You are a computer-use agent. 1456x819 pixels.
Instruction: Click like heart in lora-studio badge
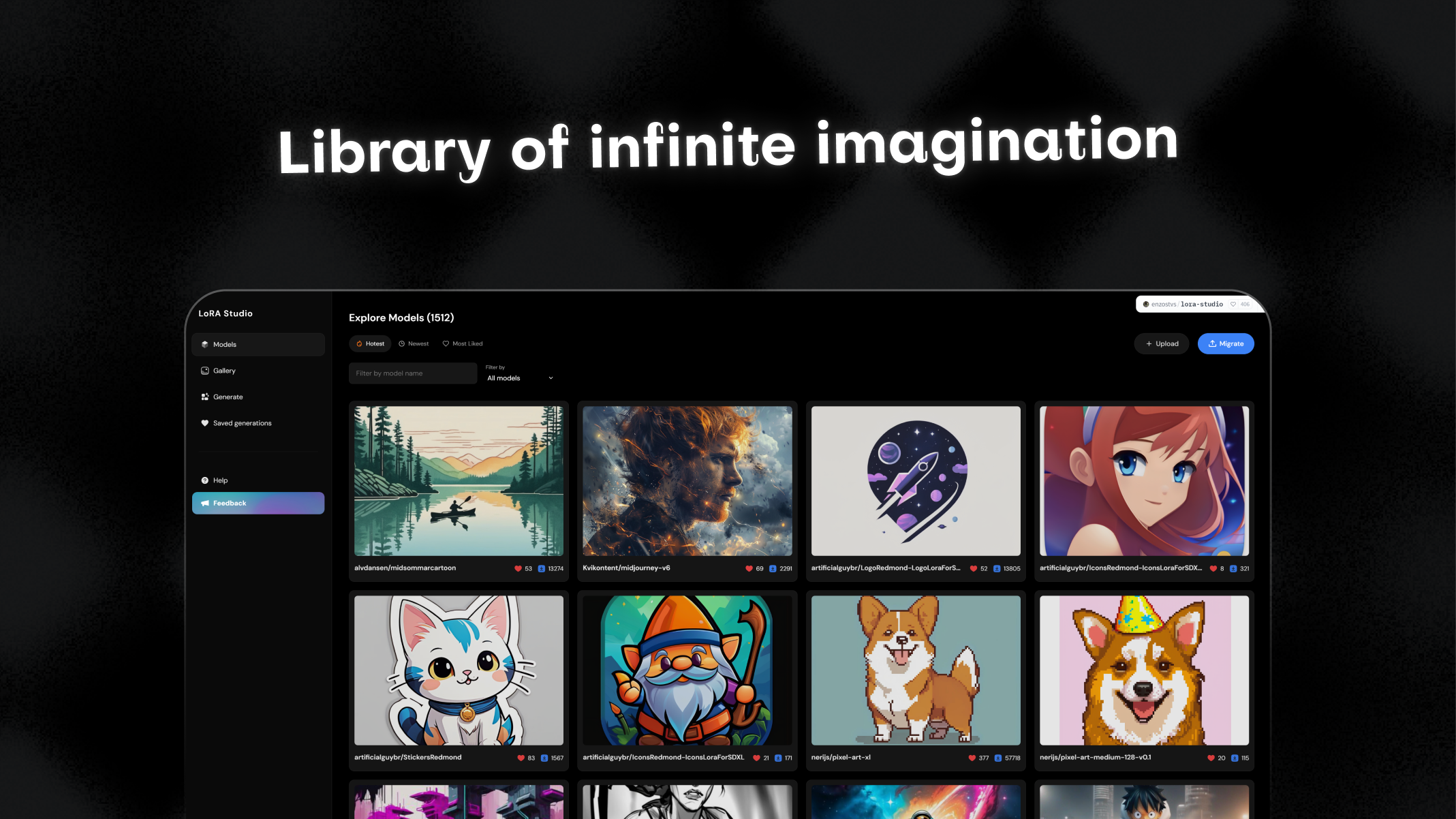1233,304
